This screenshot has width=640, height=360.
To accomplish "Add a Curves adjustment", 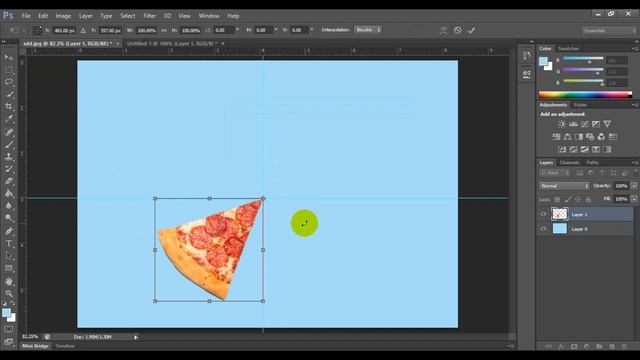I will (x=585, y=124).
